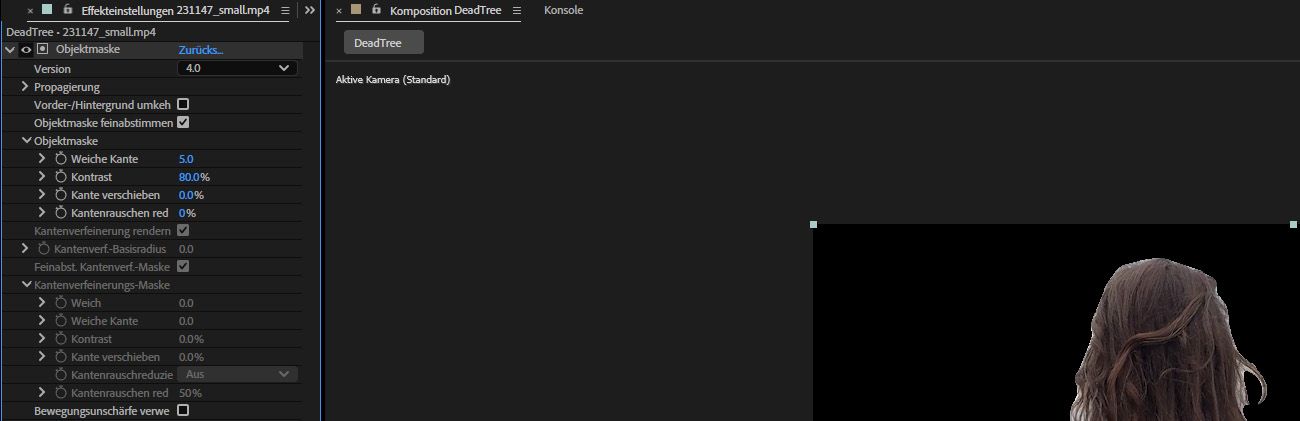Viewport: 1300px width, 421px height.
Task: Click Kante verschieben value under Objektmaske
Action: point(191,195)
